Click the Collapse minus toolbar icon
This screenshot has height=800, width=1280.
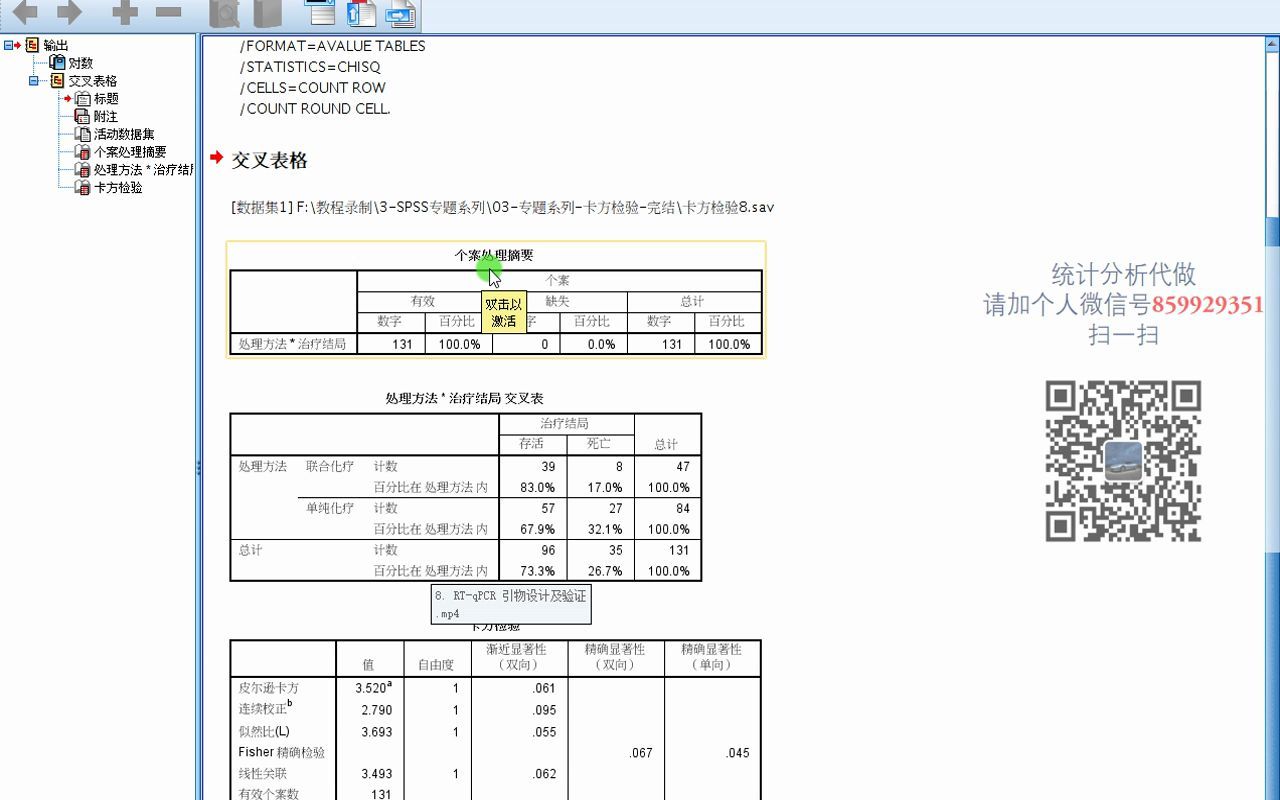click(169, 13)
